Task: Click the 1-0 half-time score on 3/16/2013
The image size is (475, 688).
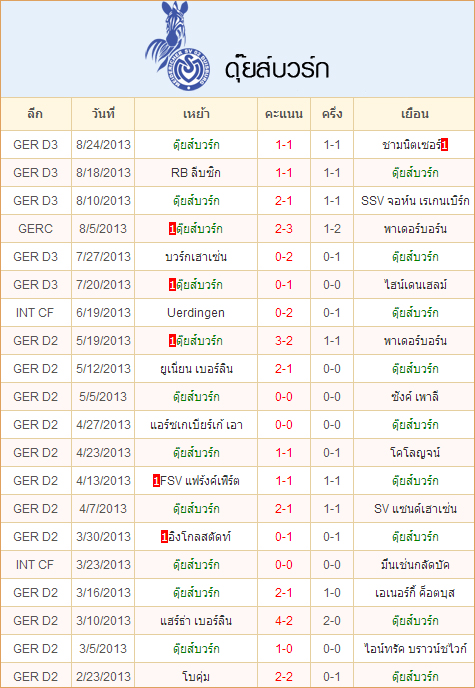Action: [x=332, y=593]
